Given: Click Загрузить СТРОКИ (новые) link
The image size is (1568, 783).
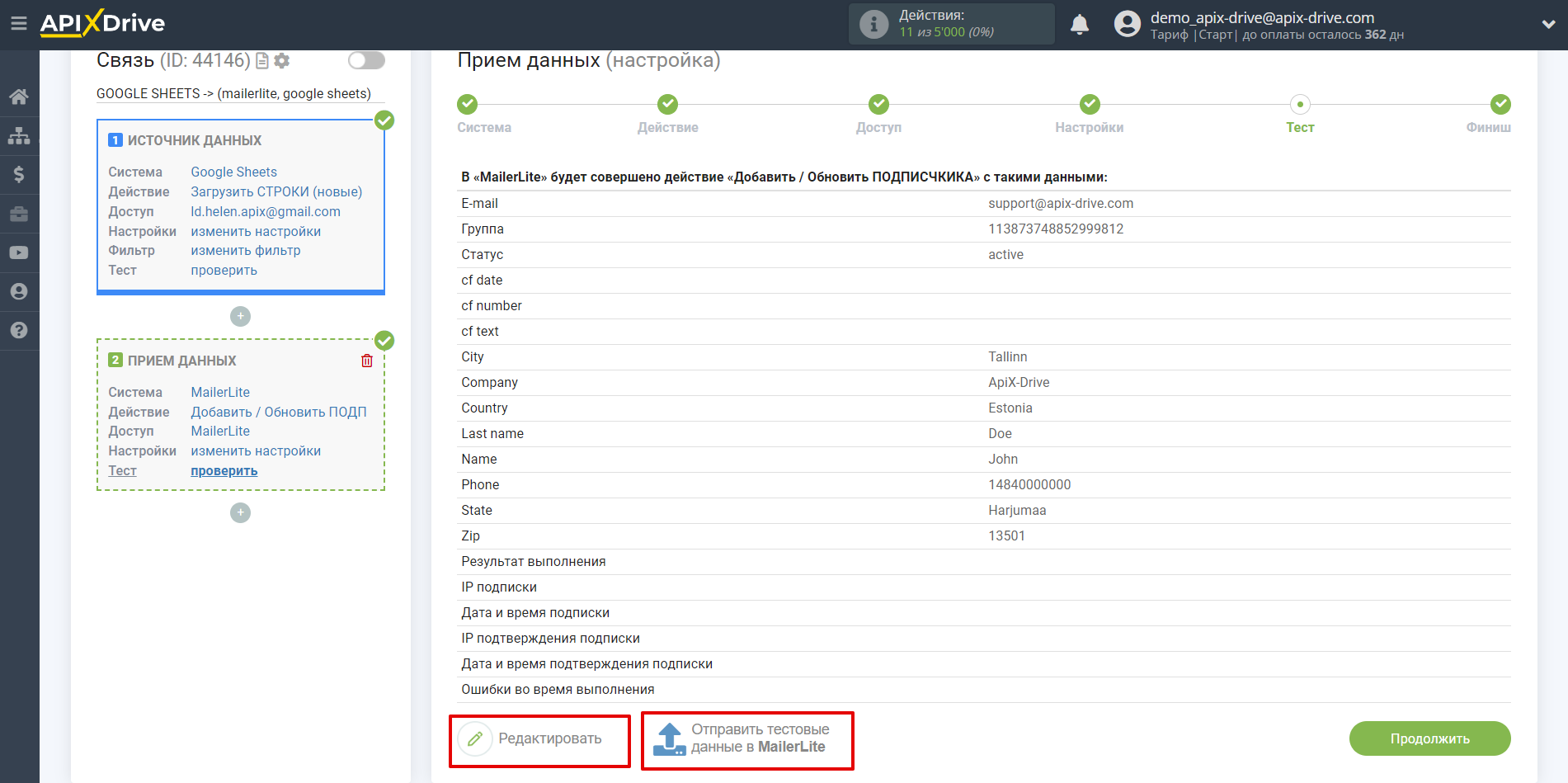Looking at the screenshot, I should [x=276, y=191].
